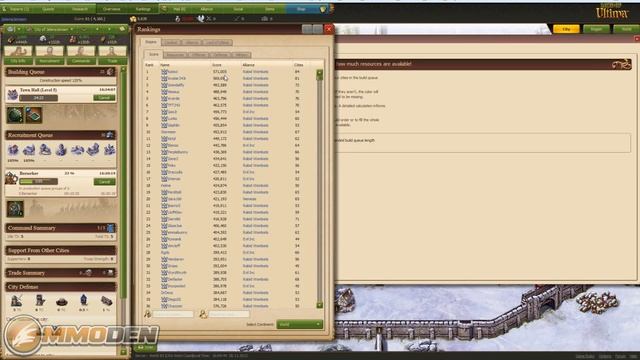Click the food resource icon
The image size is (640, 360).
click(x=104, y=39)
